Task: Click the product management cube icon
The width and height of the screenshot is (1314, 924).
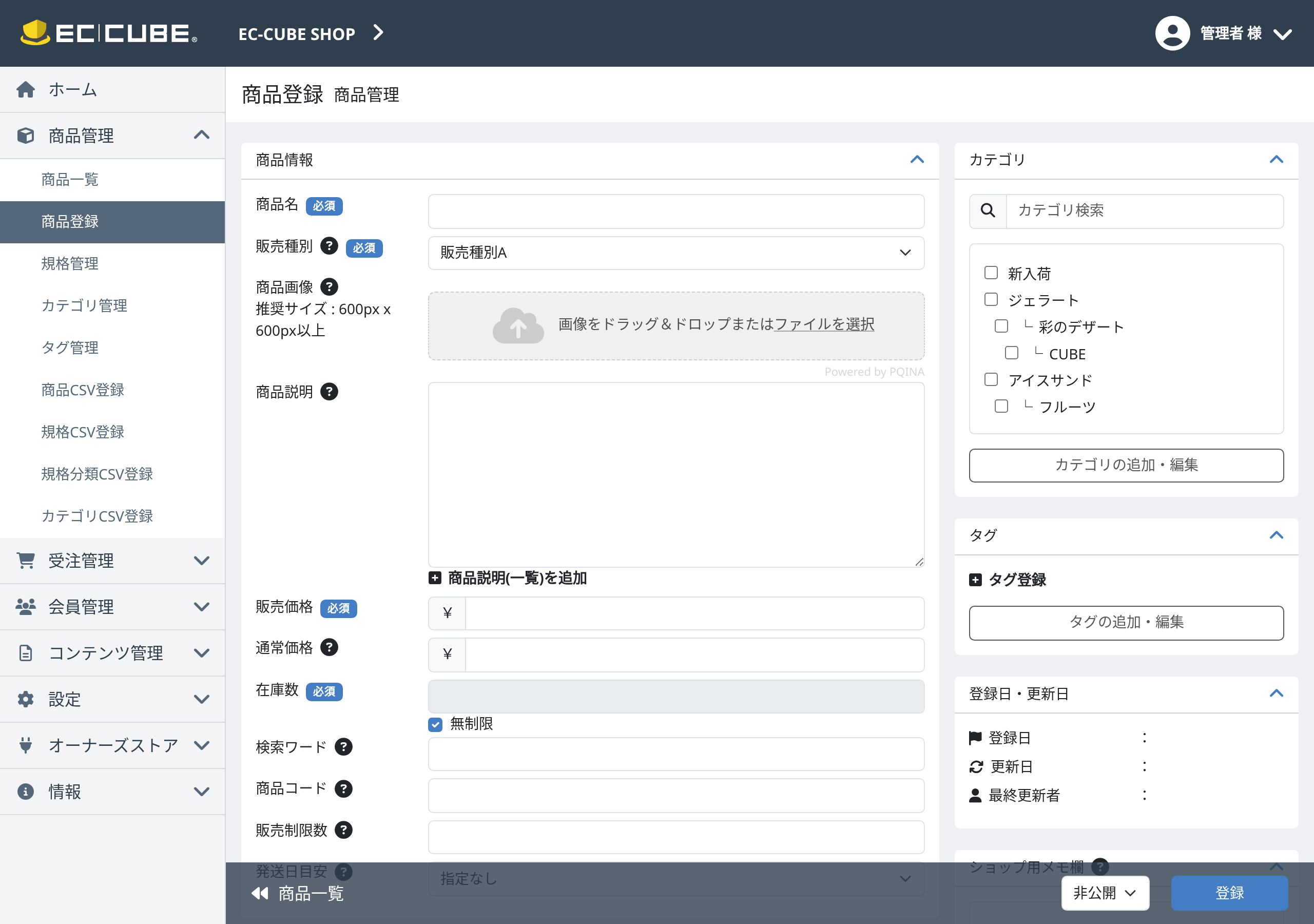Action: tap(26, 136)
